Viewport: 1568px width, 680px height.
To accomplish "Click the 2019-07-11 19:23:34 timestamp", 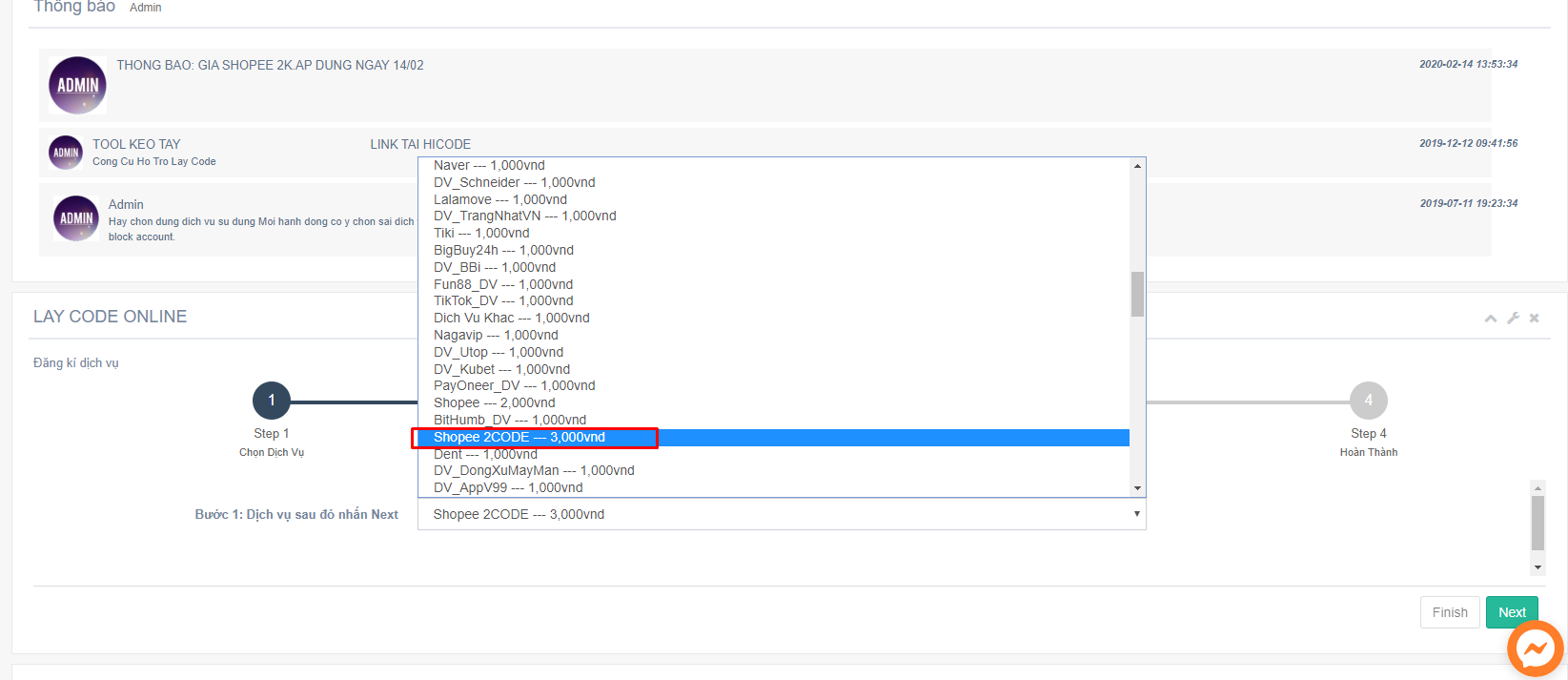I will (1468, 203).
